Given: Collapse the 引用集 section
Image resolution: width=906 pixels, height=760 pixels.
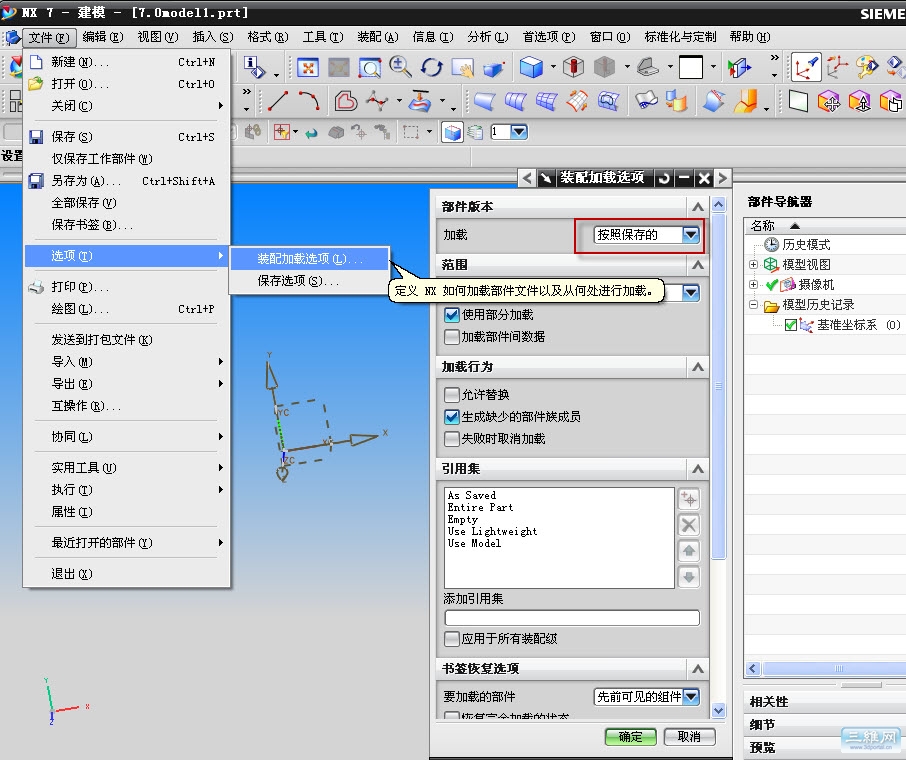Looking at the screenshot, I should (698, 469).
